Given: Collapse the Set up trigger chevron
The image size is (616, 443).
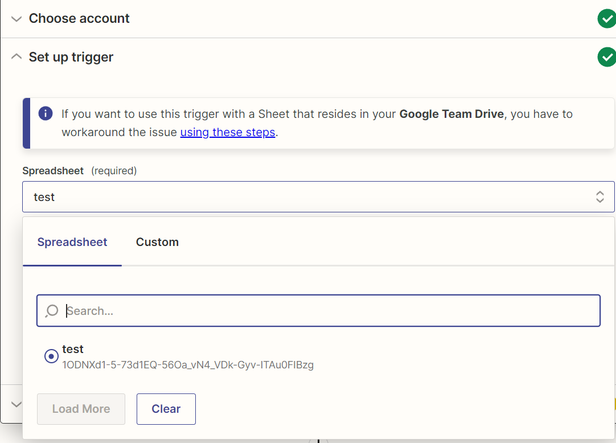Looking at the screenshot, I should (x=16, y=57).
